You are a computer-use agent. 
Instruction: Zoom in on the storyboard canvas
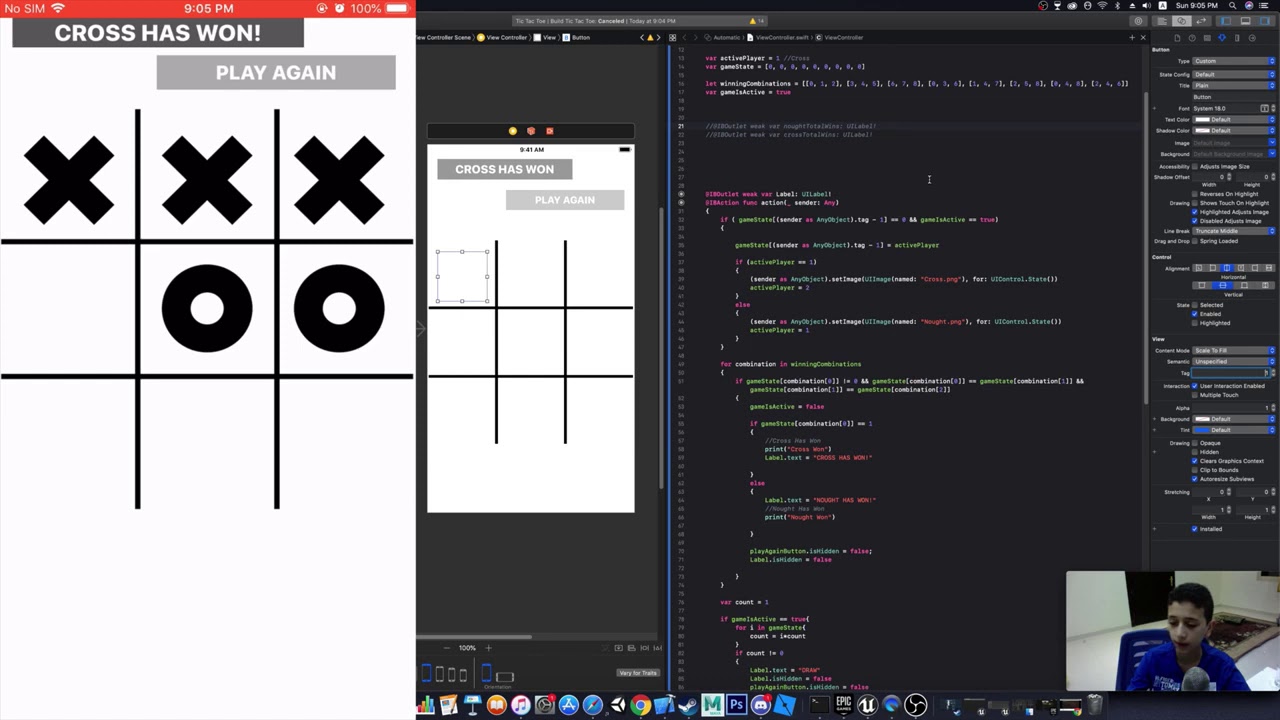[488, 648]
